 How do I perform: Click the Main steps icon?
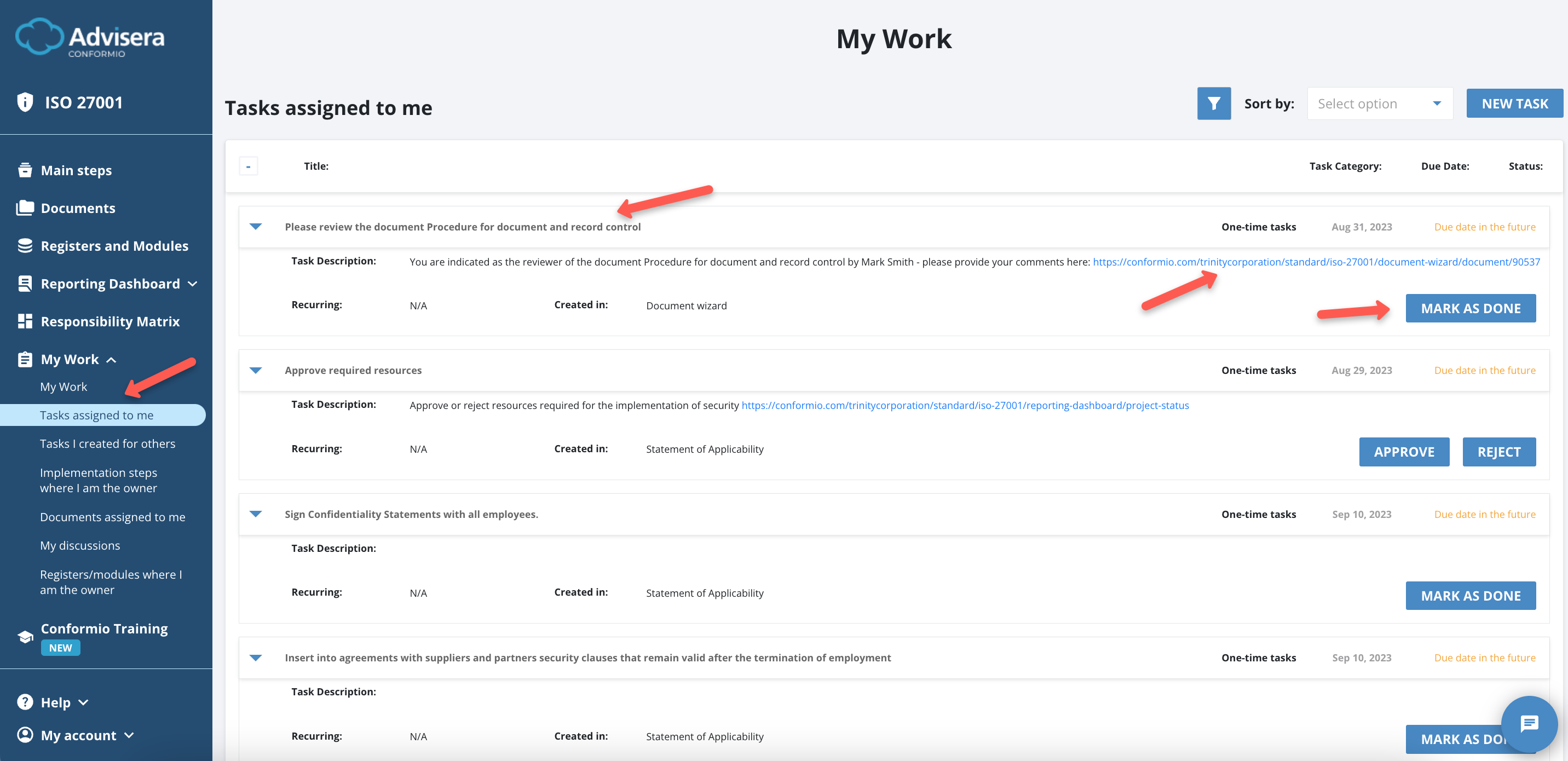point(25,169)
